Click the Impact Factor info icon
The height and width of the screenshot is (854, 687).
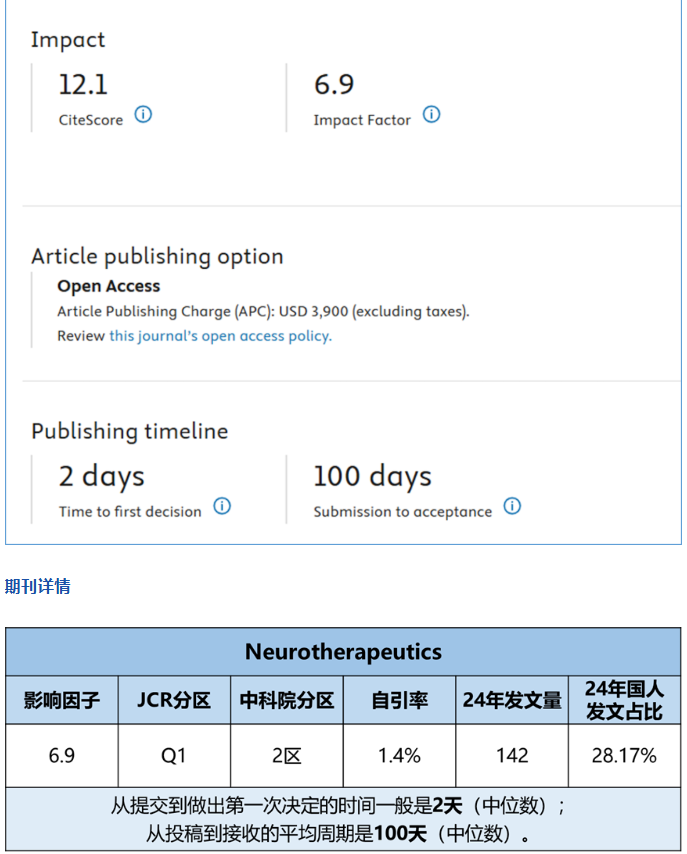[x=431, y=114]
